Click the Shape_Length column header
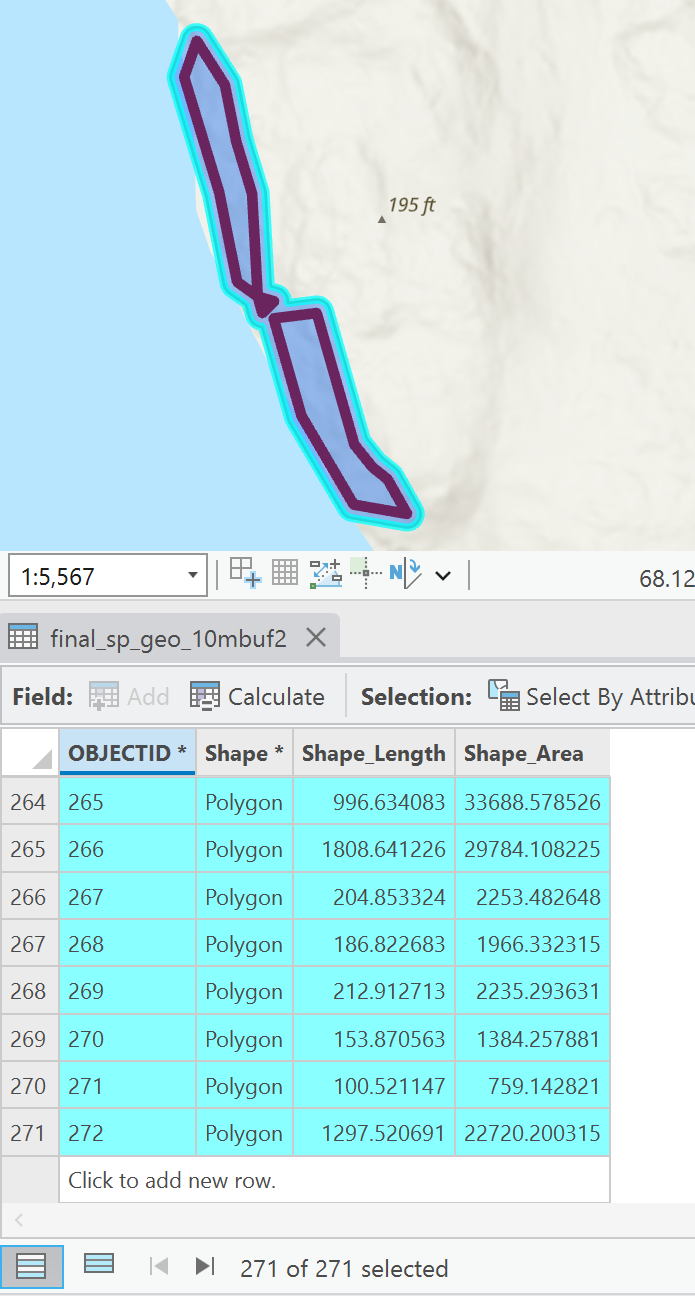Viewport: 695px width, 1296px height. tap(373, 753)
